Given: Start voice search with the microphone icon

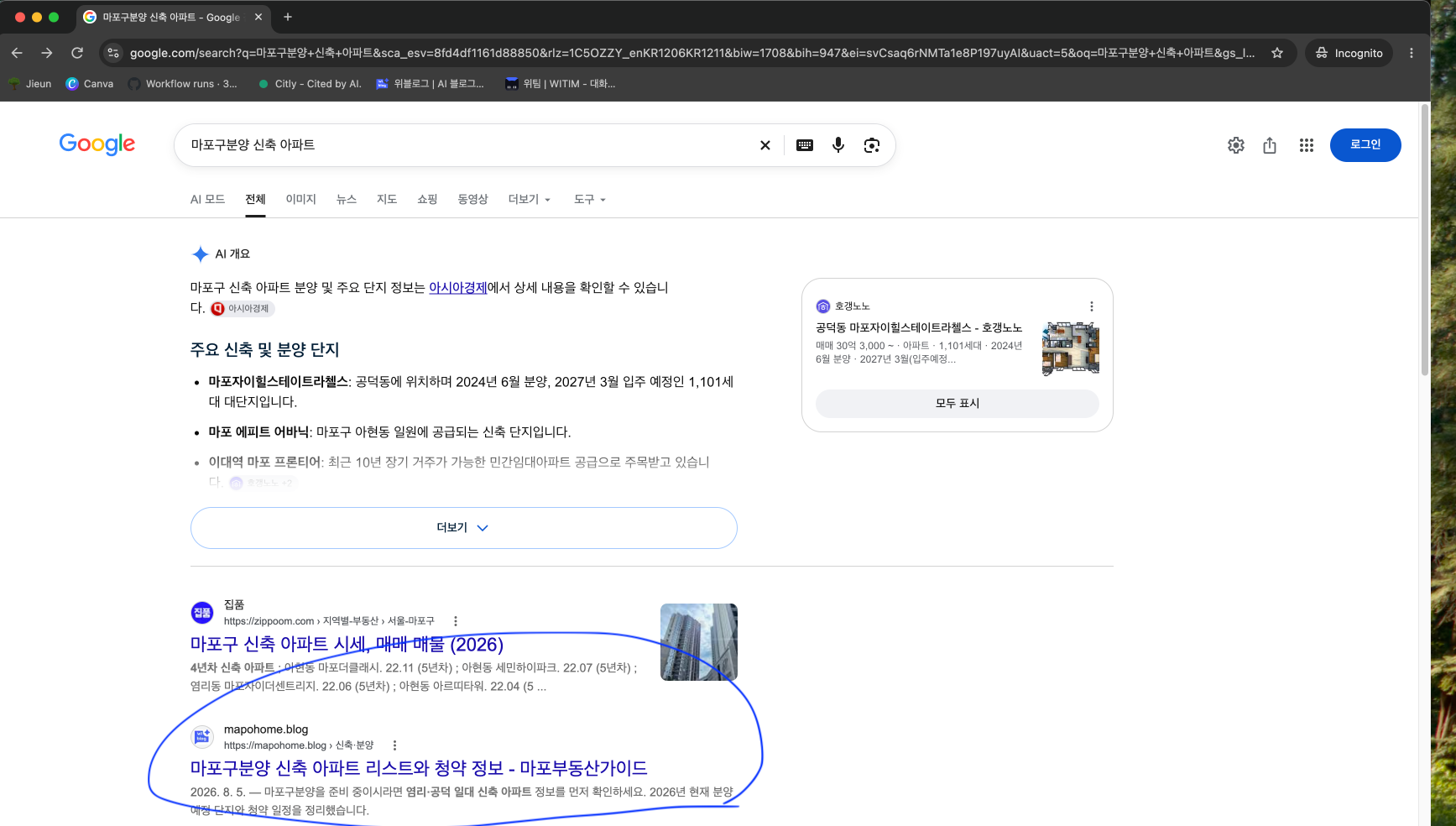Looking at the screenshot, I should pyautogui.click(x=838, y=145).
